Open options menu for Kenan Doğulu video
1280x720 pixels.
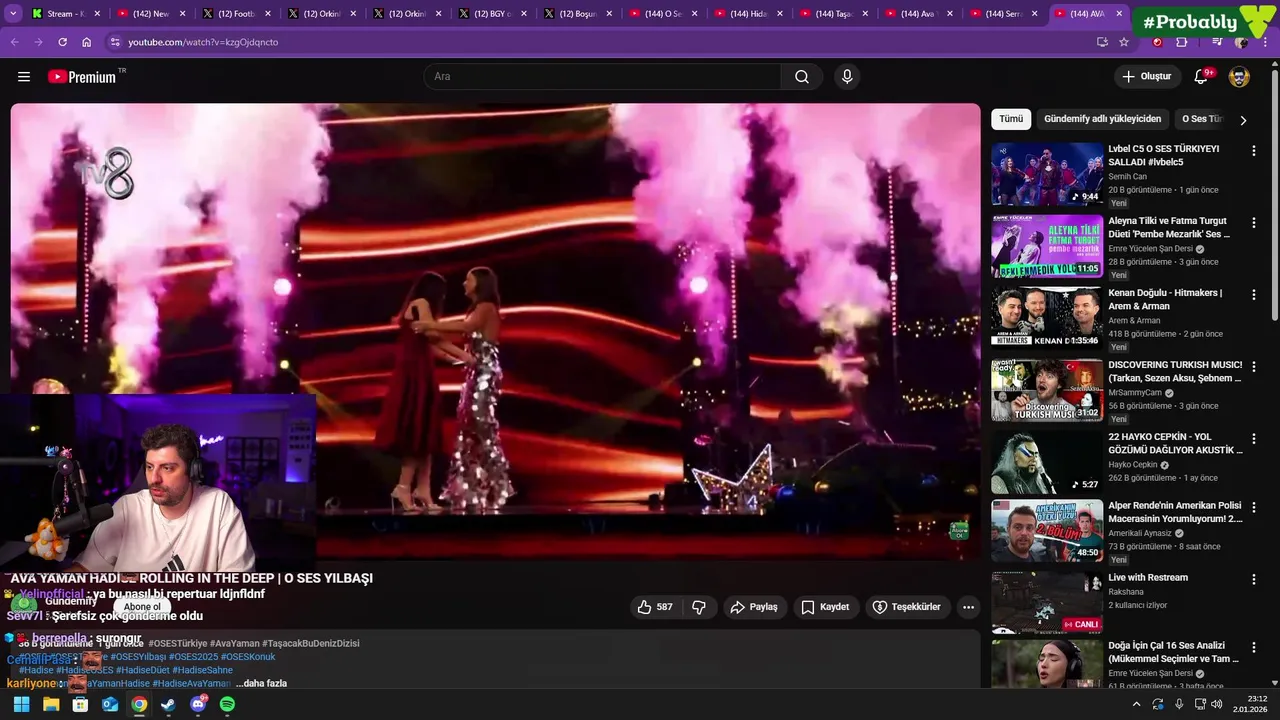(1254, 295)
